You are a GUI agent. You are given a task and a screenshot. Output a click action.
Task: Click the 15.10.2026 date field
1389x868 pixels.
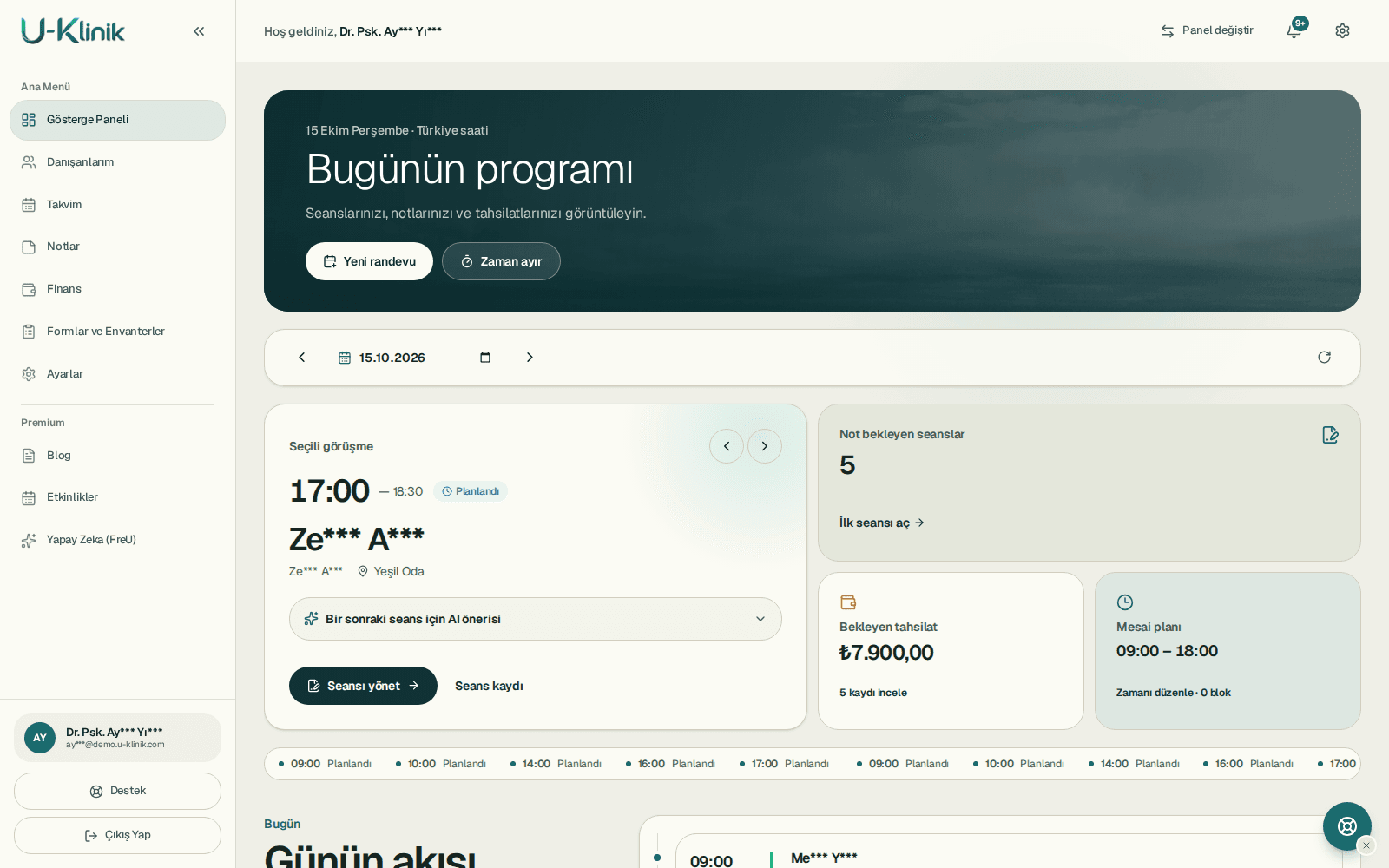point(415,358)
